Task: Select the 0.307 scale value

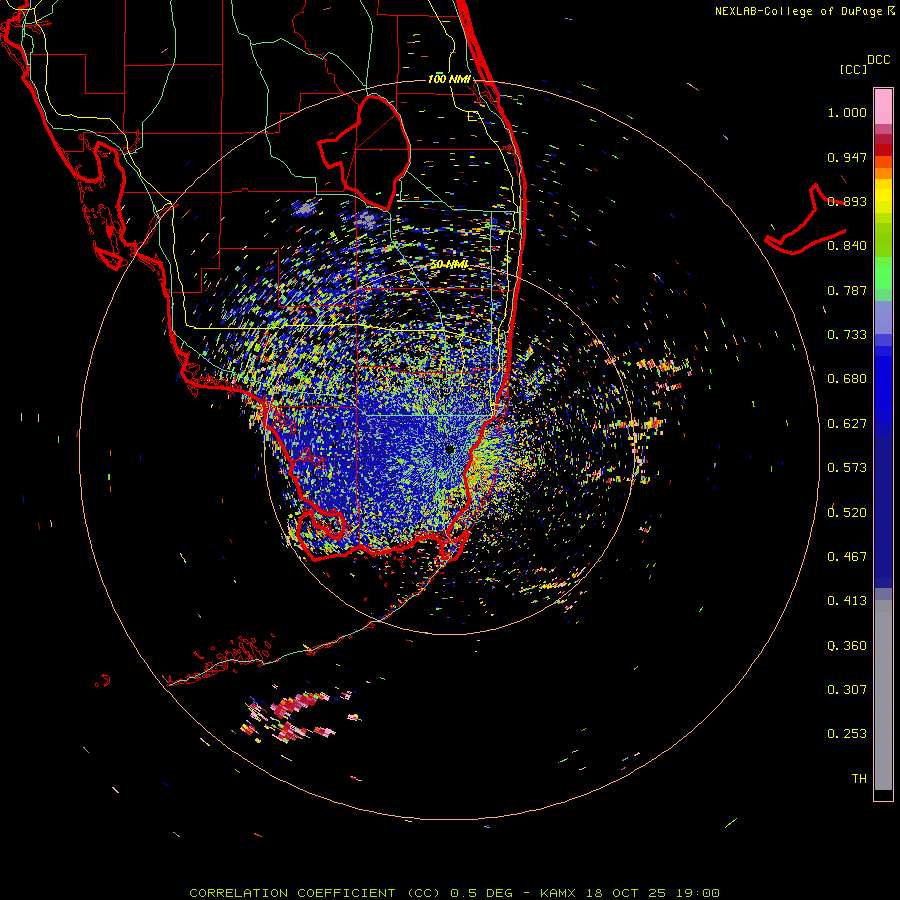Action: coord(847,690)
